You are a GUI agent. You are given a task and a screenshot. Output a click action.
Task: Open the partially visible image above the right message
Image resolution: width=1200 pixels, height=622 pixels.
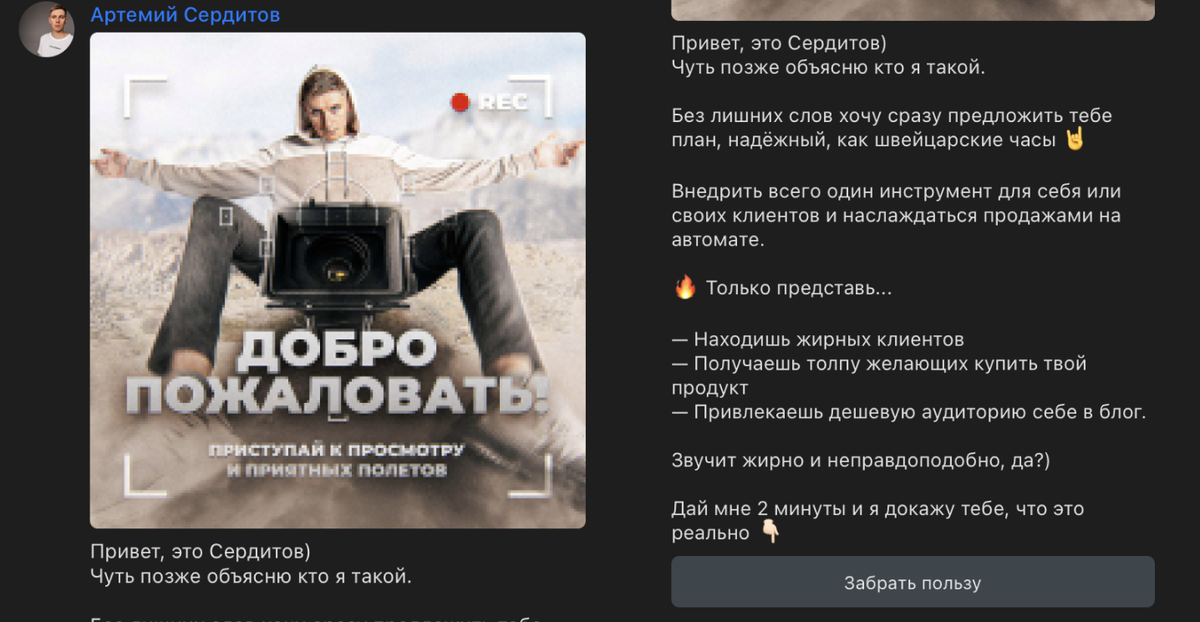coord(912,10)
